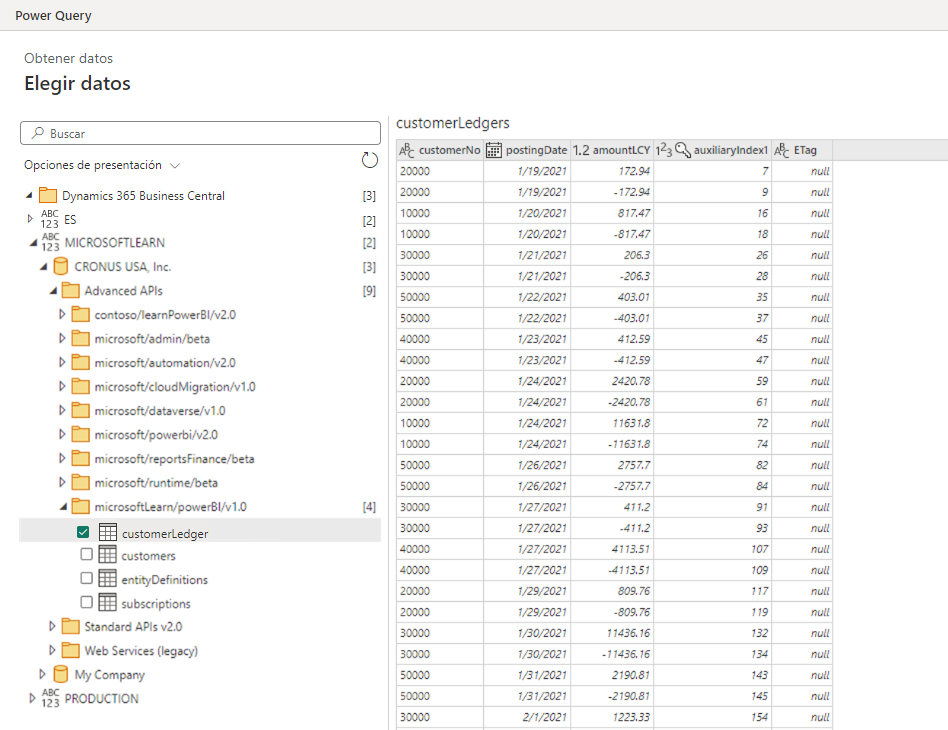Select the entityDefinitions table label

tap(164, 579)
